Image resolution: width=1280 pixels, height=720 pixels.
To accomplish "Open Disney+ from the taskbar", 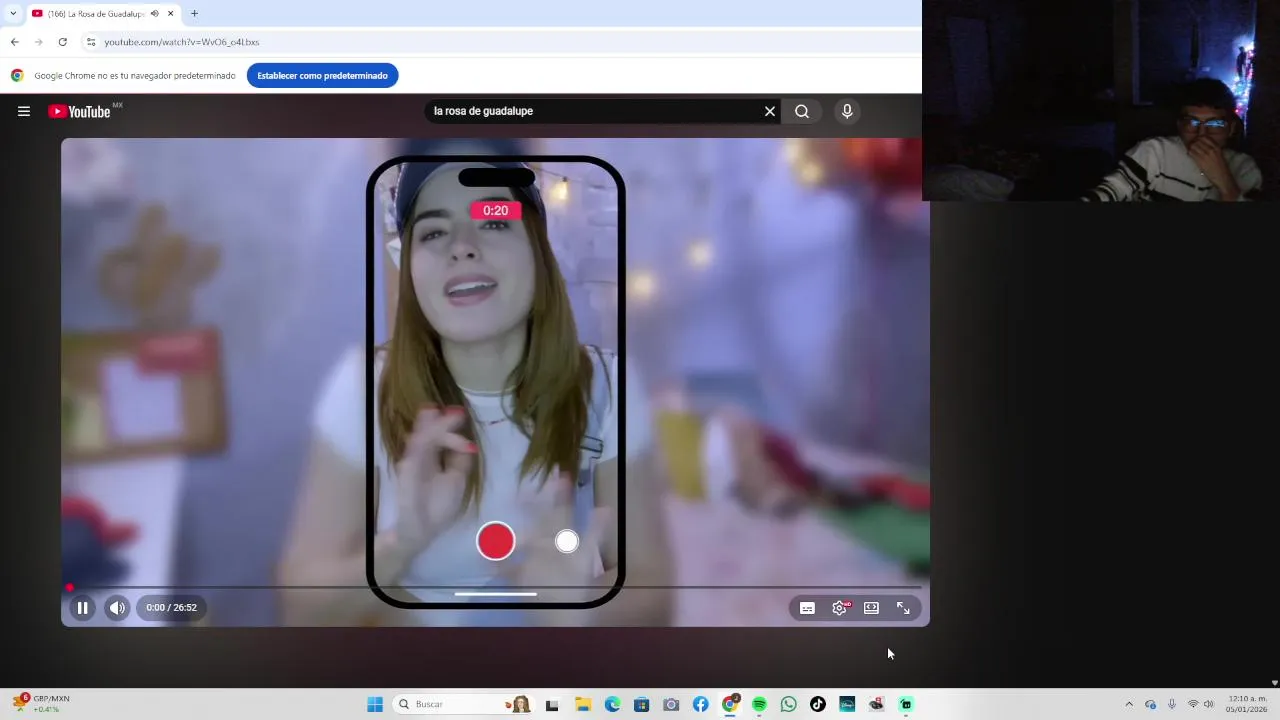I will click(847, 704).
